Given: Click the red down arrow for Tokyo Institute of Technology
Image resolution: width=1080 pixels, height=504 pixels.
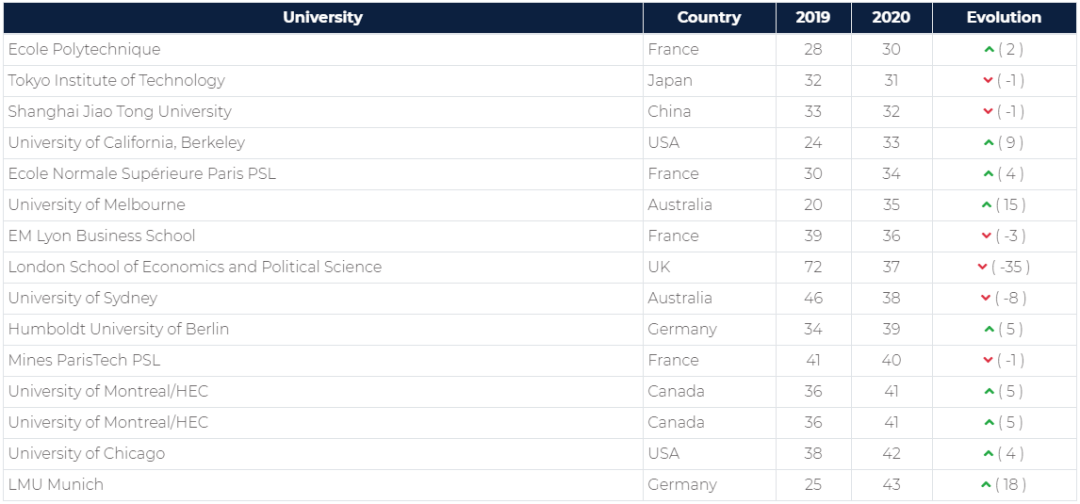Looking at the screenshot, I should click(987, 80).
